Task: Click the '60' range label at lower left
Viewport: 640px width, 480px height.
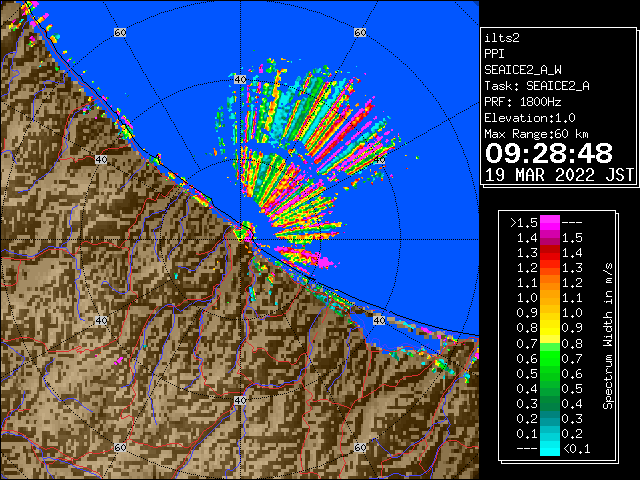Action: [120, 447]
